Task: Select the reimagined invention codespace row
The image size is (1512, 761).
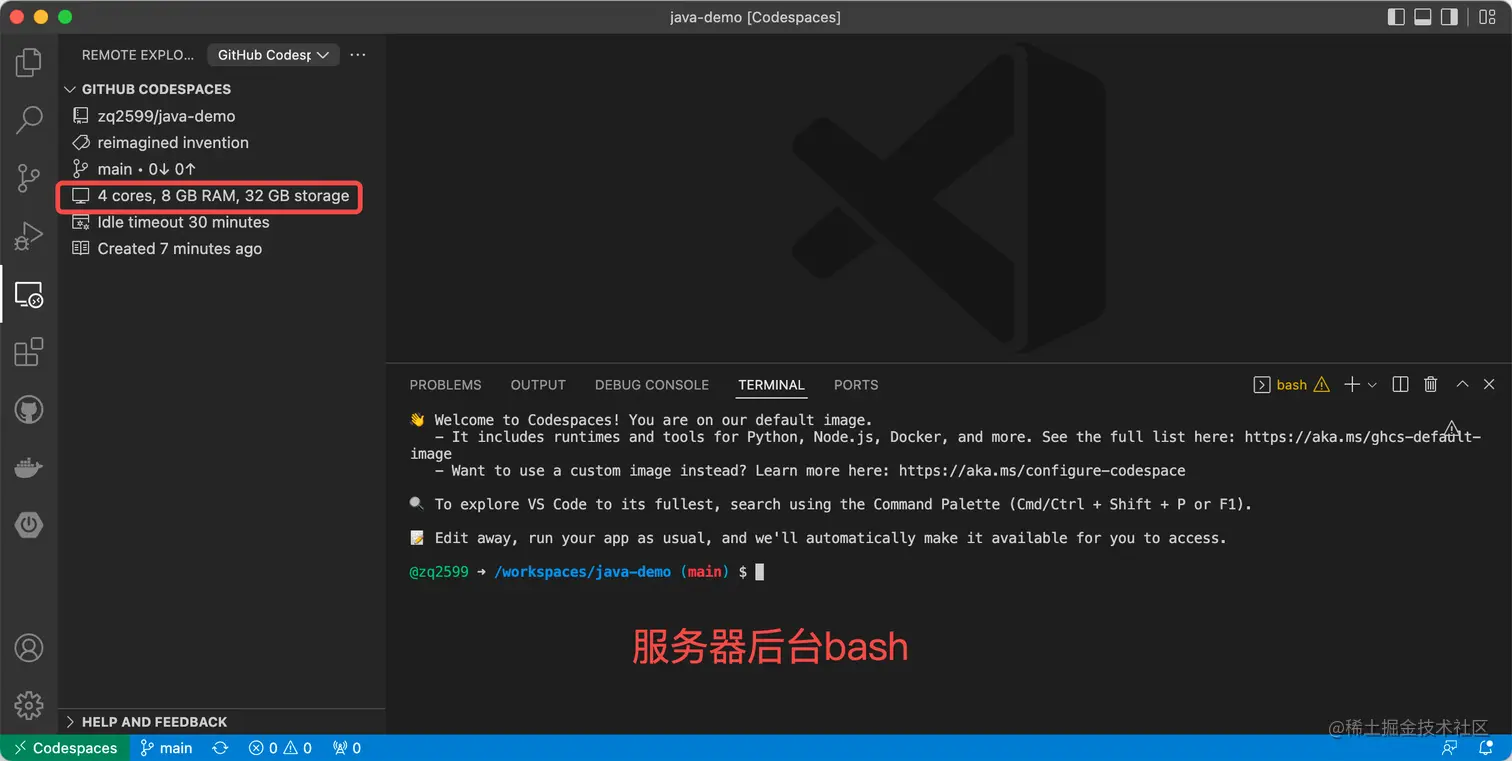Action: pyautogui.click(x=222, y=142)
